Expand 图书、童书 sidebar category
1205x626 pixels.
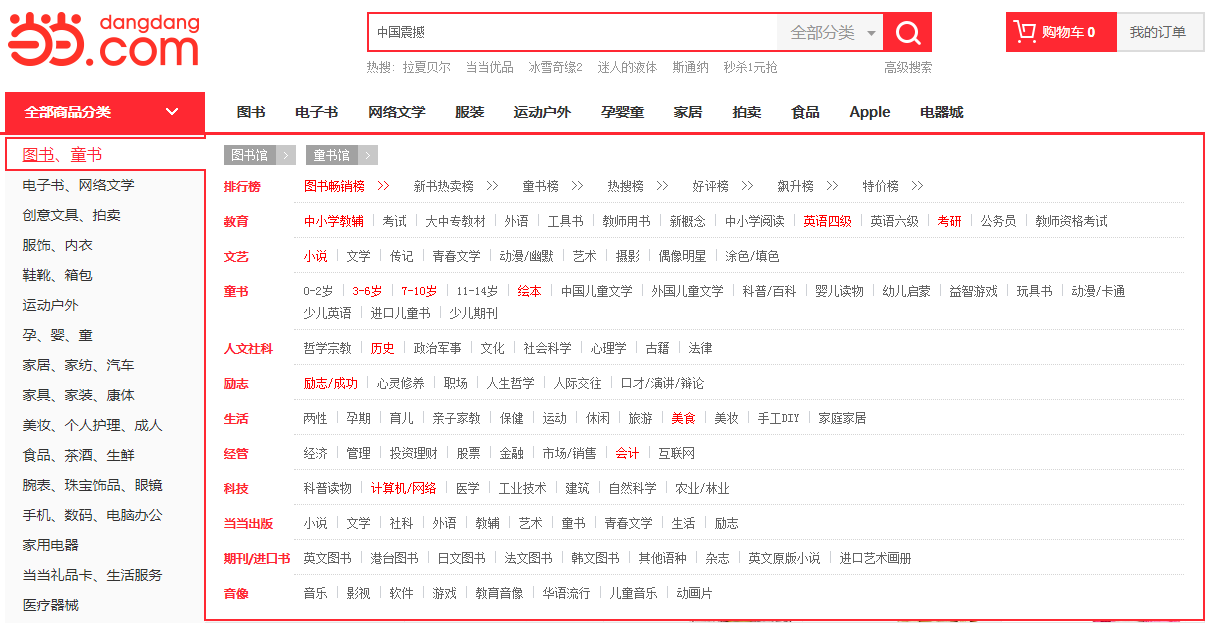tap(62, 155)
